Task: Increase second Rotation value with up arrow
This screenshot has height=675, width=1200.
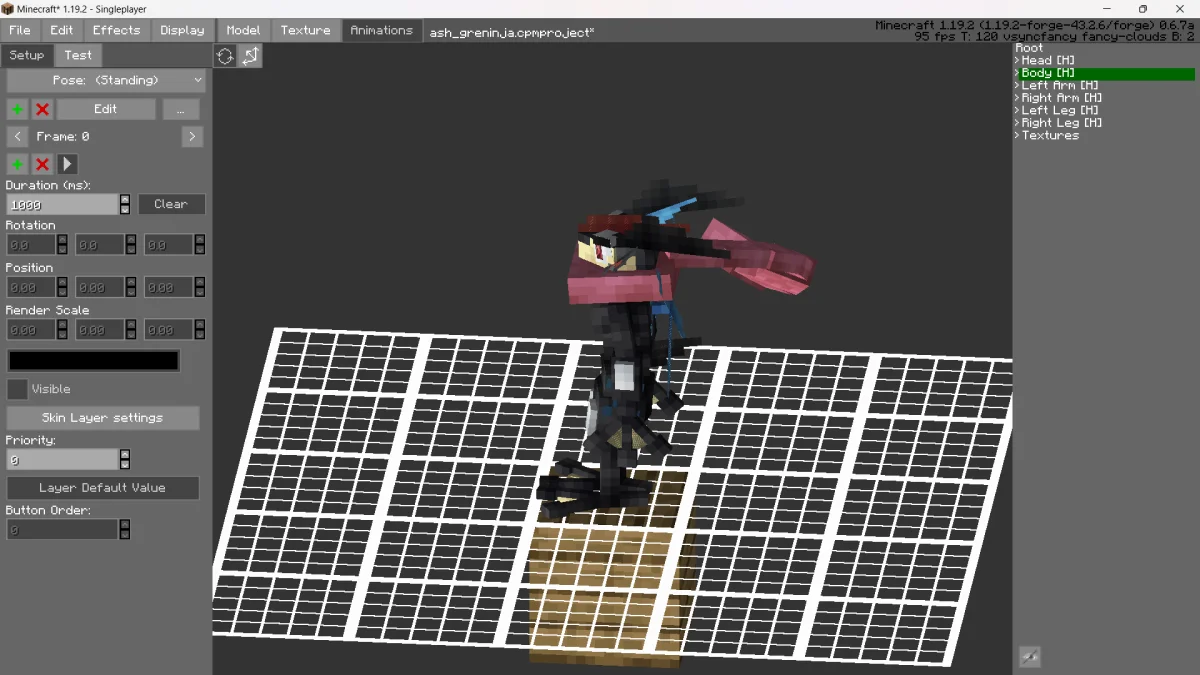Action: point(131,239)
